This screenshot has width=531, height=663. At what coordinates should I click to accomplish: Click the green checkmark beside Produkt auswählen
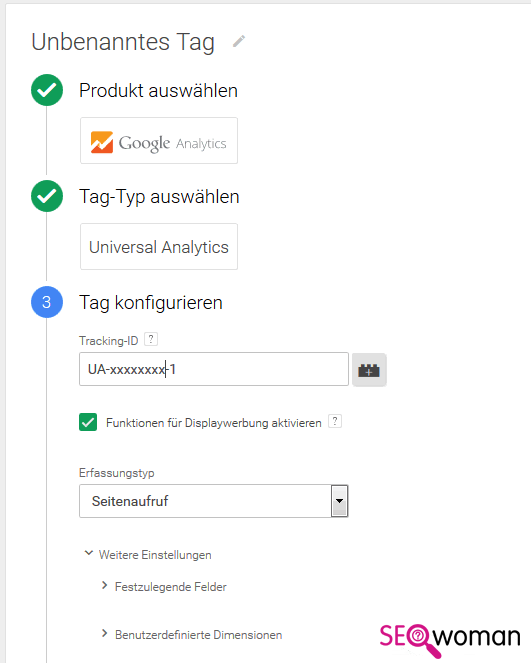(x=47, y=90)
